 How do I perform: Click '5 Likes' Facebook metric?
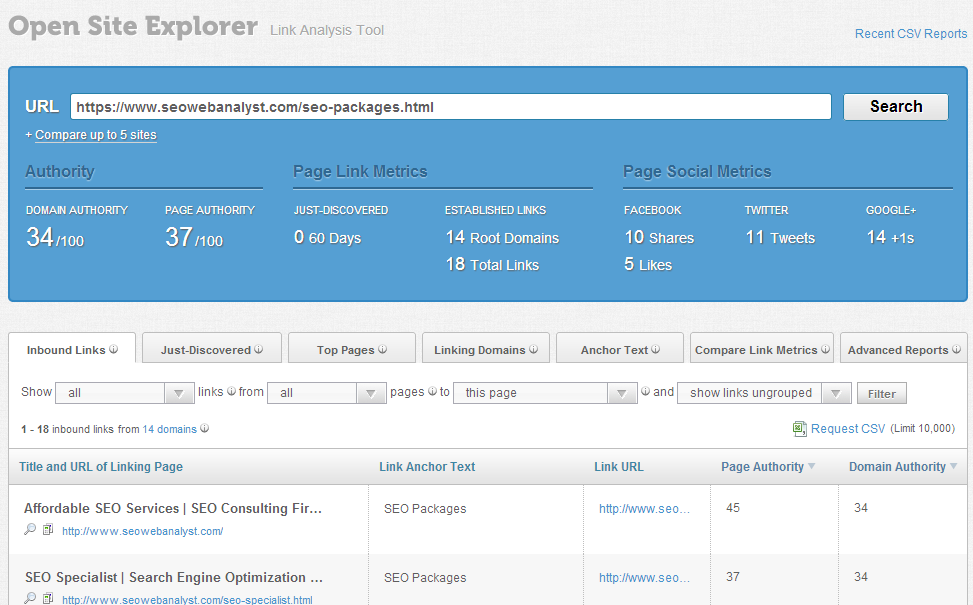tap(648, 264)
